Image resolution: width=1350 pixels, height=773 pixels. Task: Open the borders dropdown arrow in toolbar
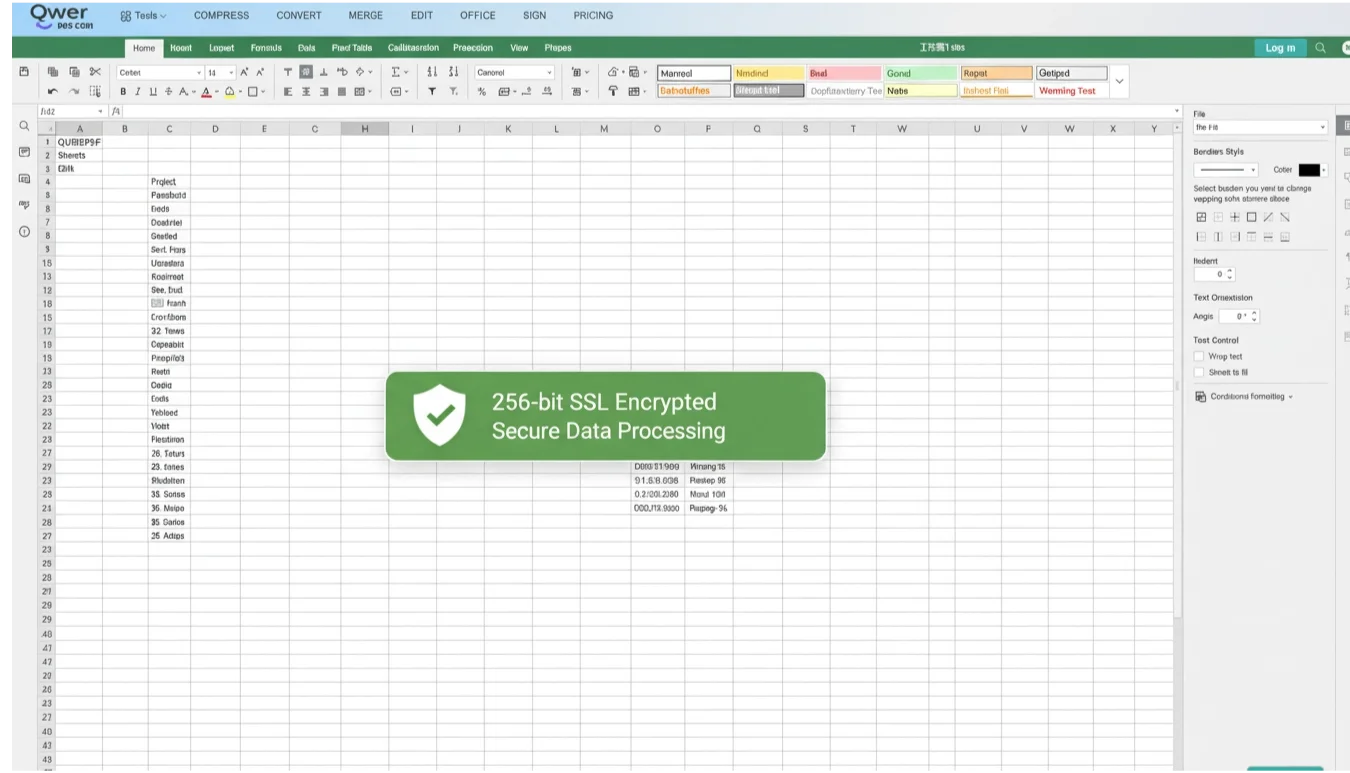point(264,91)
